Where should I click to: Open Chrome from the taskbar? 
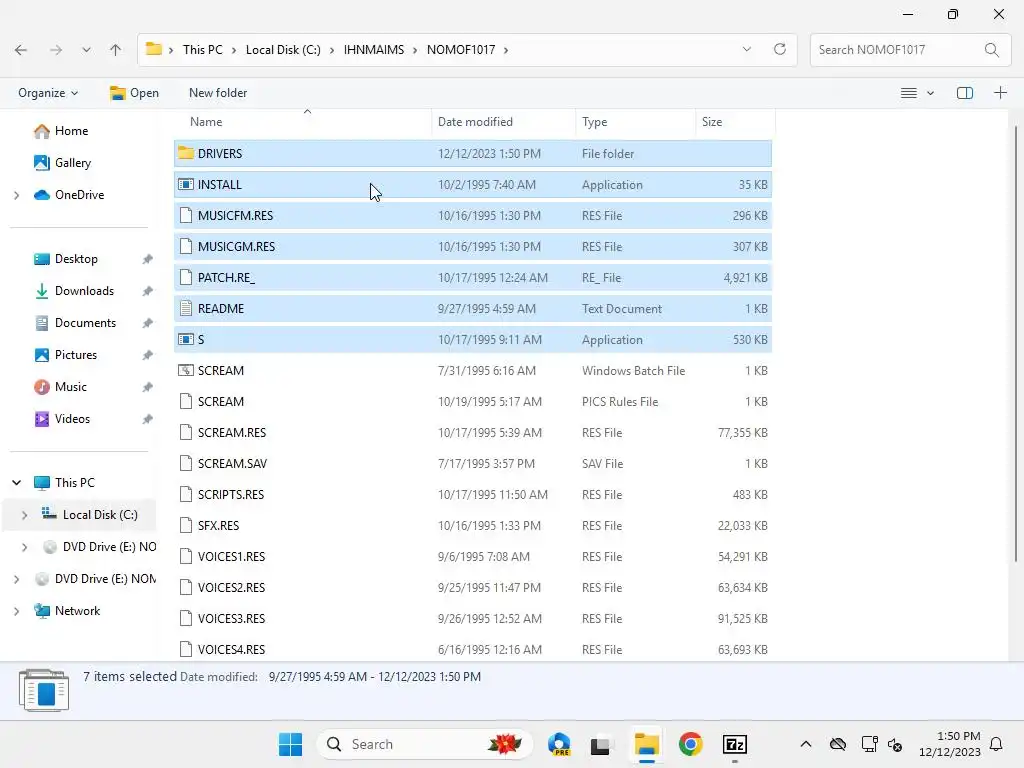coord(690,744)
